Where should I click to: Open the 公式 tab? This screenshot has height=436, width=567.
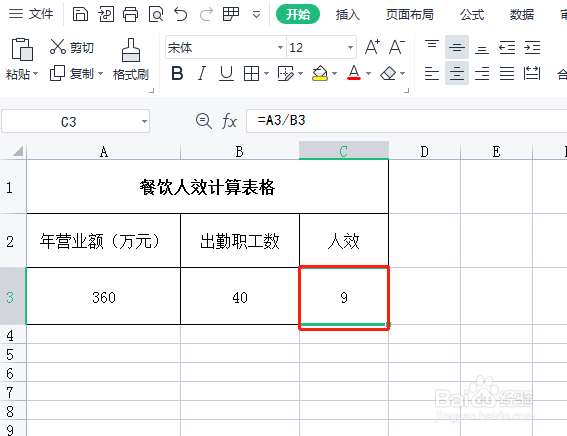click(x=472, y=14)
